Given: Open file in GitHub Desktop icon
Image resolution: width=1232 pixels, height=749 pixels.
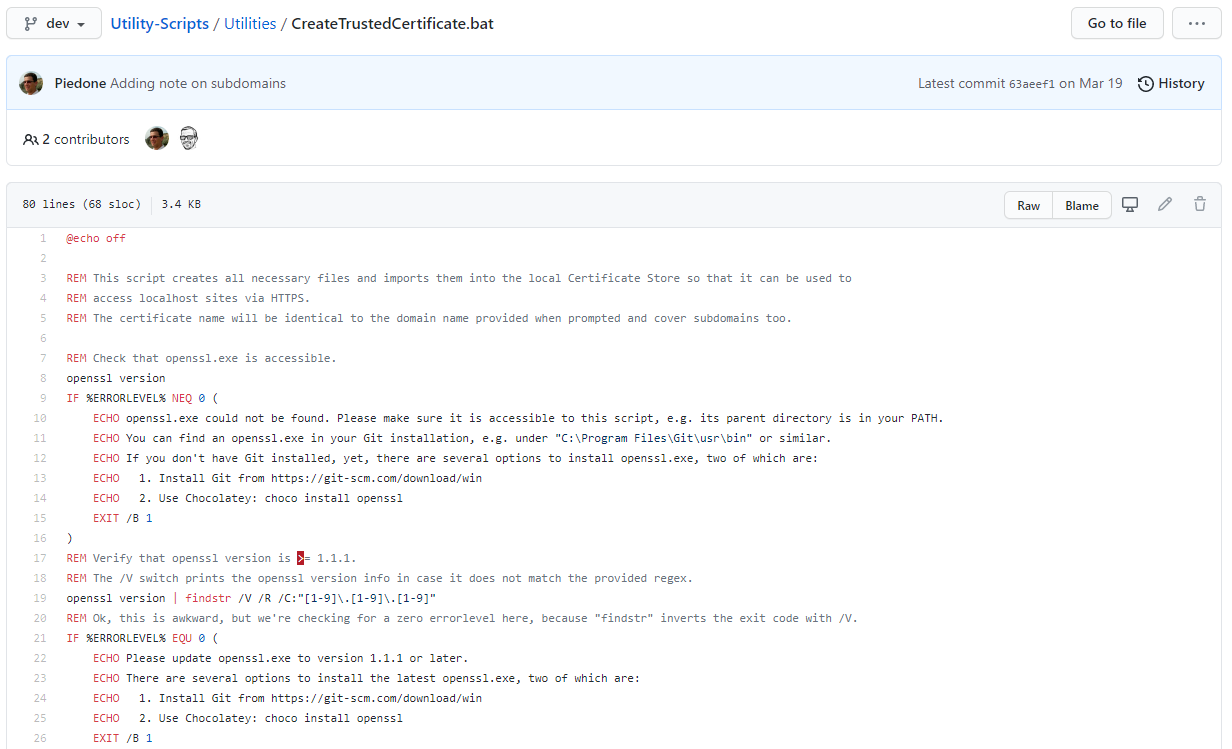Looking at the screenshot, I should (1130, 204).
